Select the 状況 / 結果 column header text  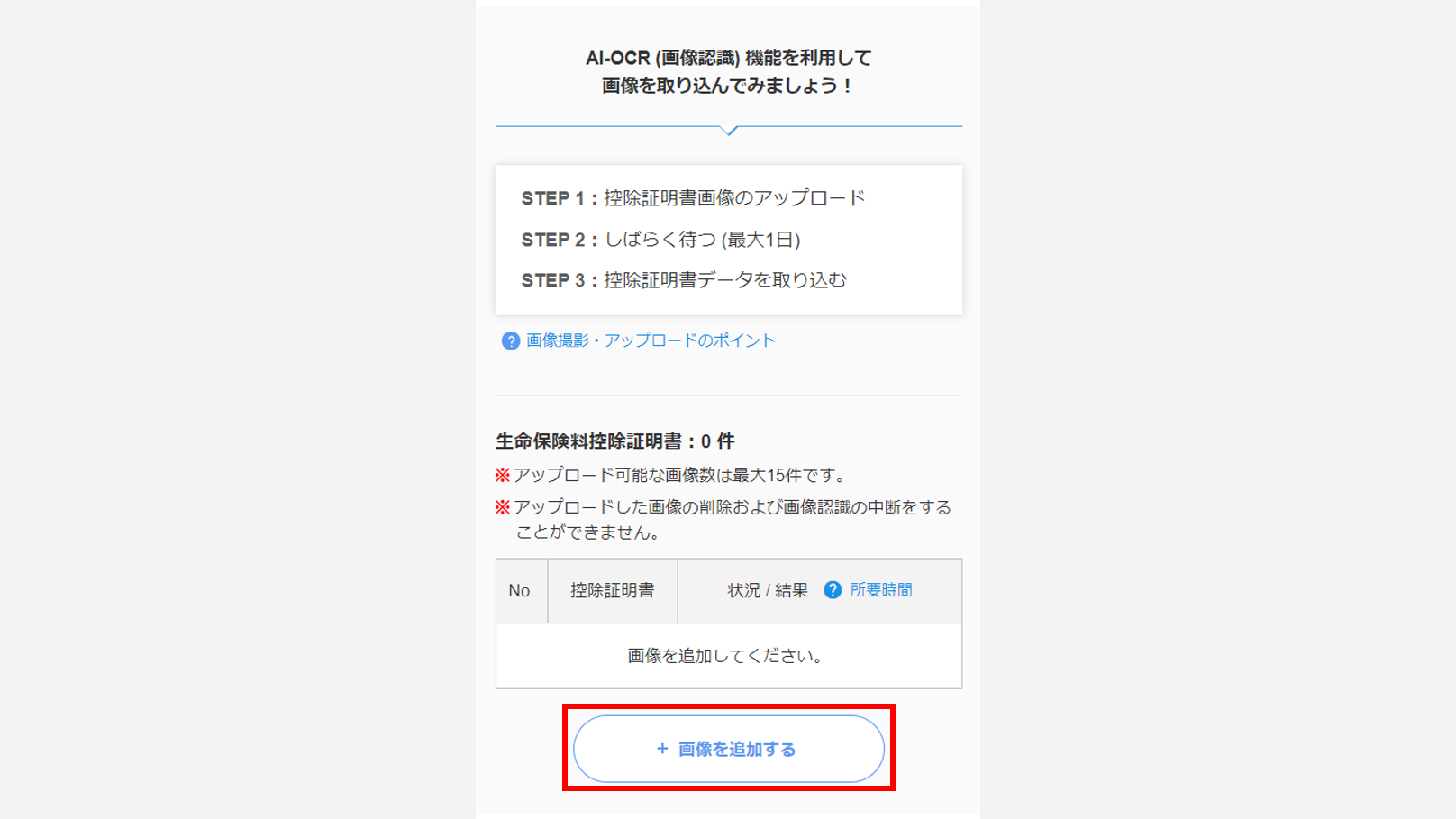[768, 591]
